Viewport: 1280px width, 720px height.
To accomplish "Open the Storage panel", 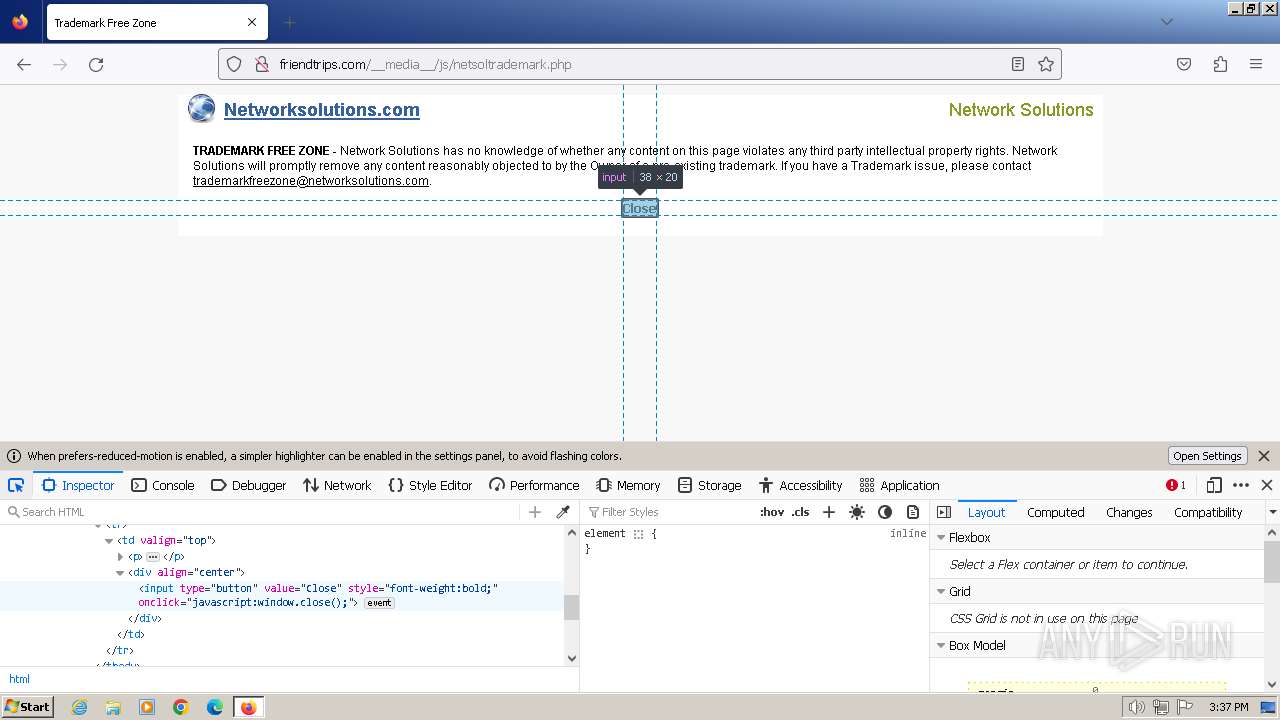I will tap(709, 485).
